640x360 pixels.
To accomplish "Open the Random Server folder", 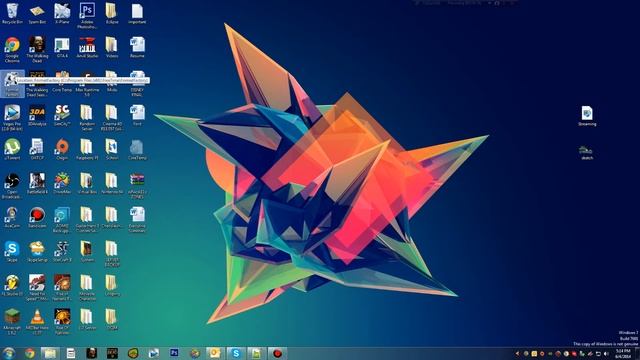I will coord(87,118).
